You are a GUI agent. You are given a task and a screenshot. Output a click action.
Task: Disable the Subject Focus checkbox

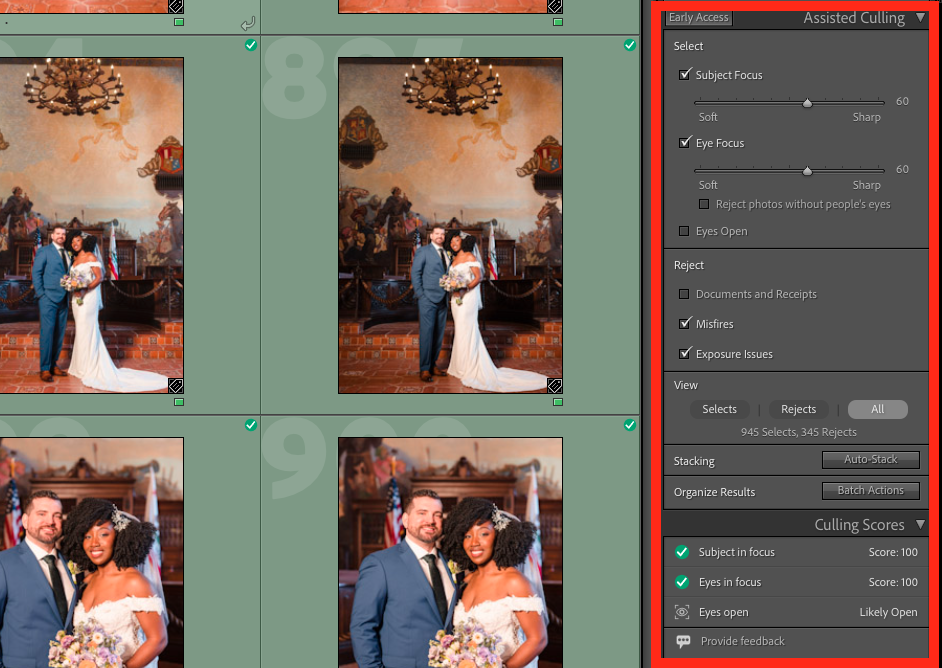coord(685,75)
